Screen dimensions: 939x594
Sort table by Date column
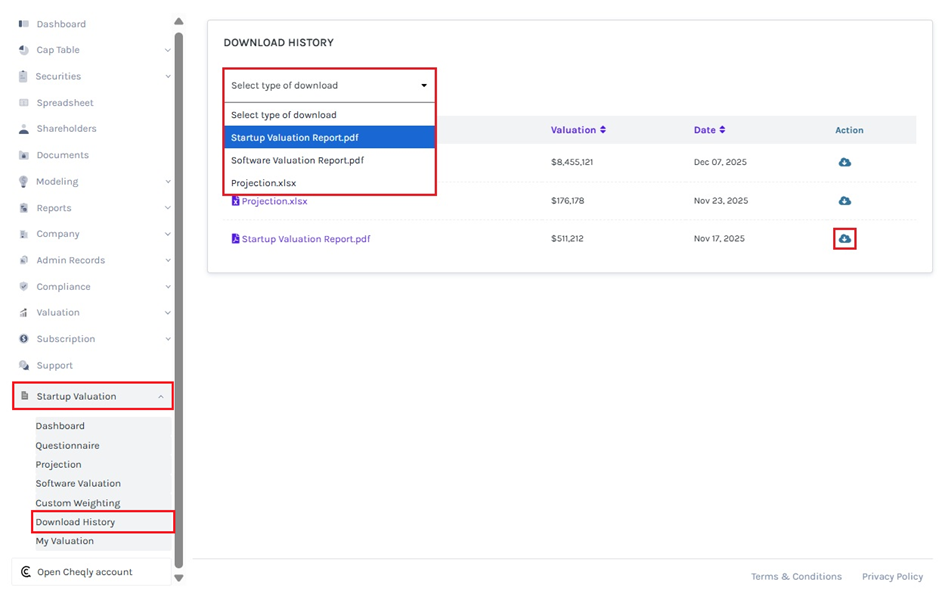(709, 130)
